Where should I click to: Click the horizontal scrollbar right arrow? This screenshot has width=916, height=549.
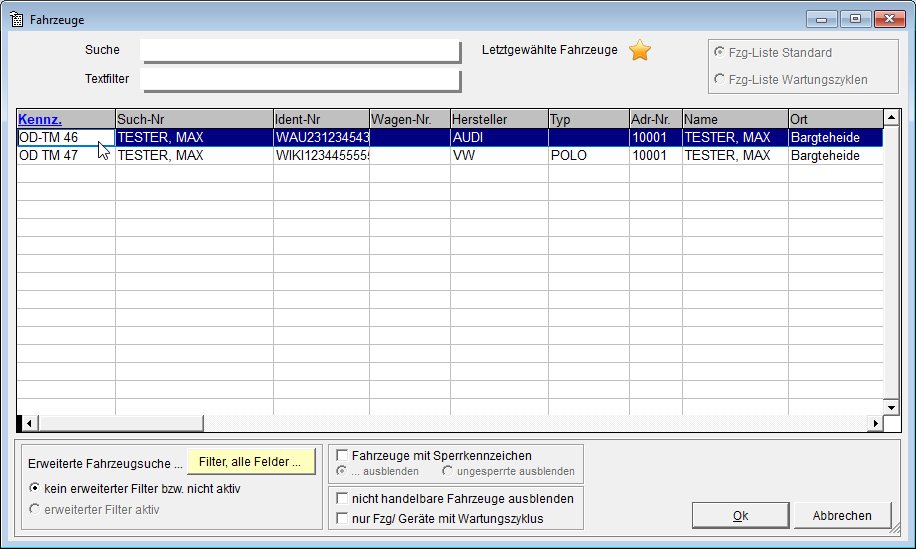point(876,423)
